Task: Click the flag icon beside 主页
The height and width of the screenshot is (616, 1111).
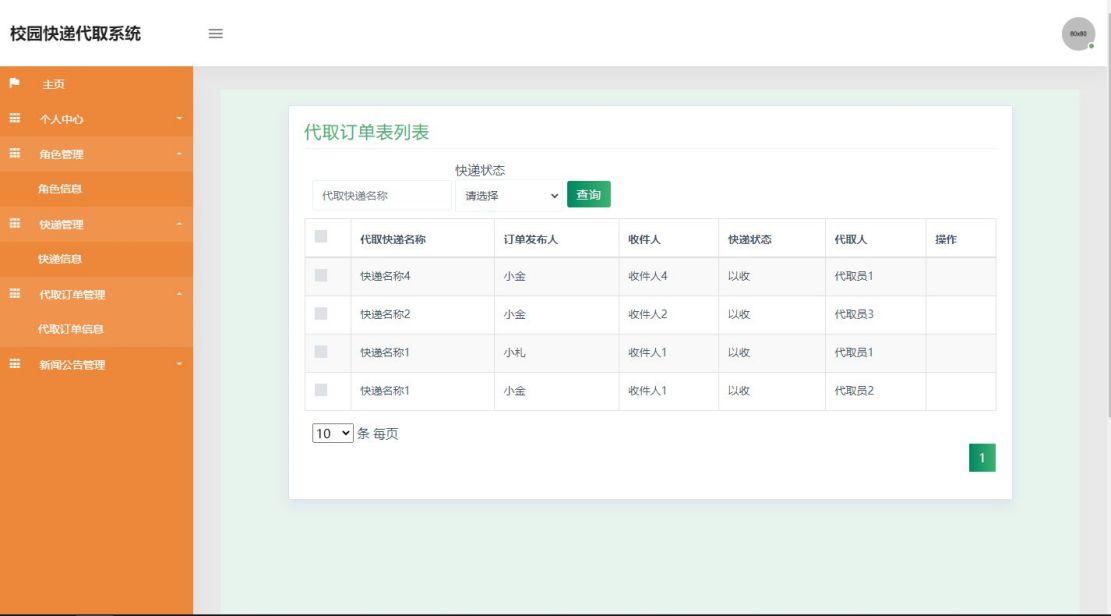Action: coord(14,83)
